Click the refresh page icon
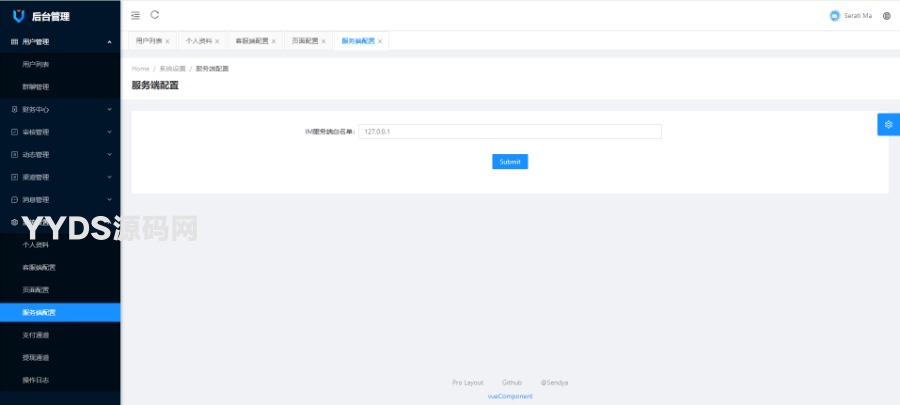 coord(155,15)
